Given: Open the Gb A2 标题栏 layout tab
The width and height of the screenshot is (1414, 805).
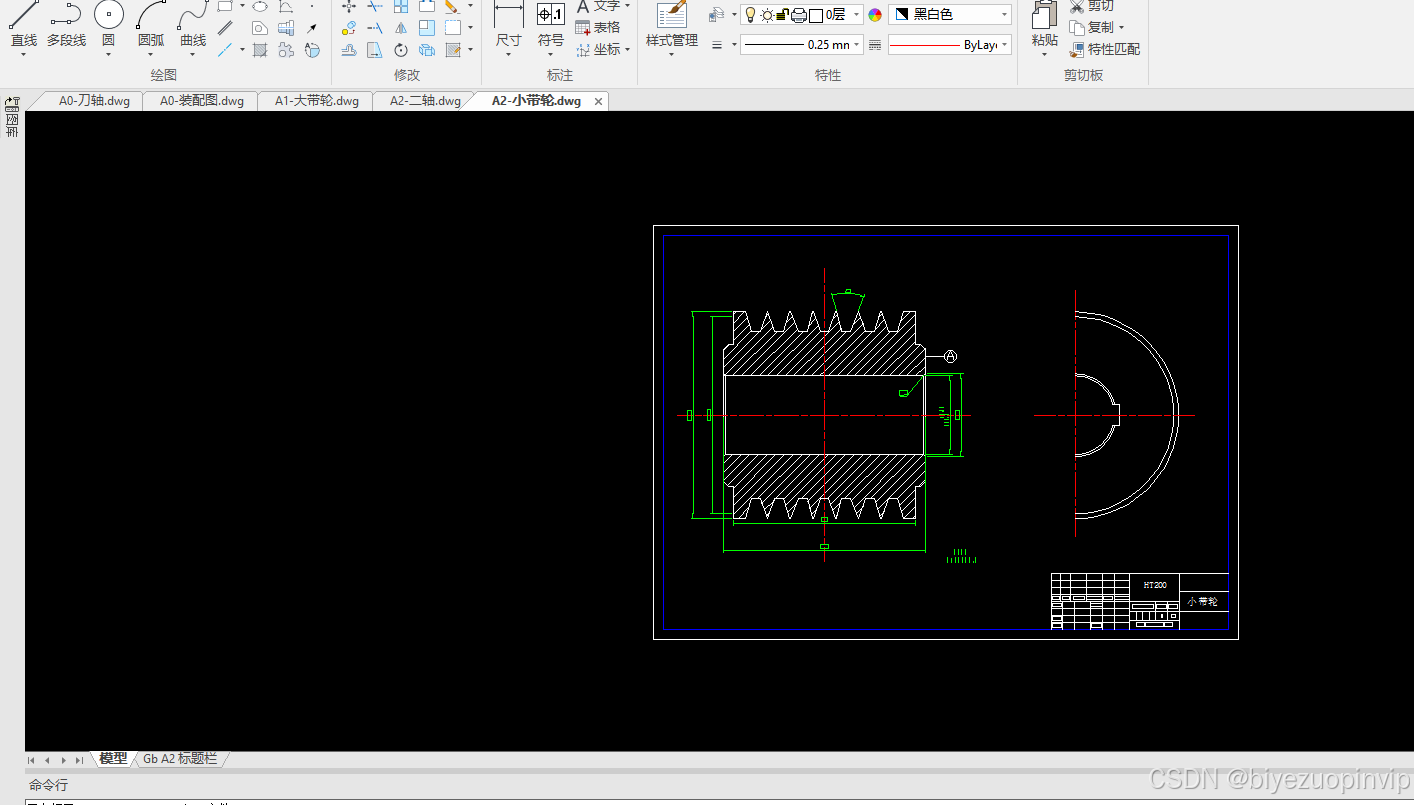Looking at the screenshot, I should tap(180, 758).
